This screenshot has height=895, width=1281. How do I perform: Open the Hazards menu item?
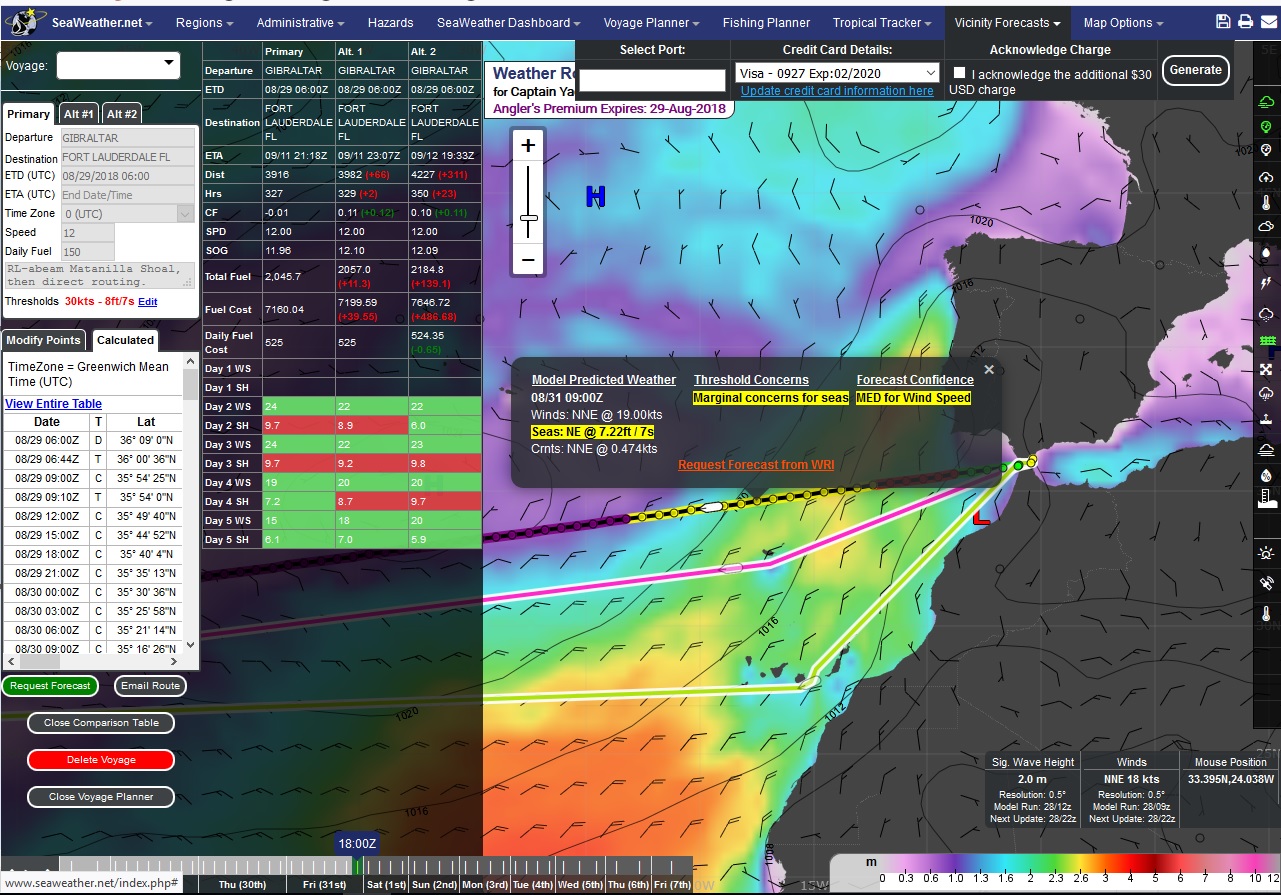pos(390,22)
